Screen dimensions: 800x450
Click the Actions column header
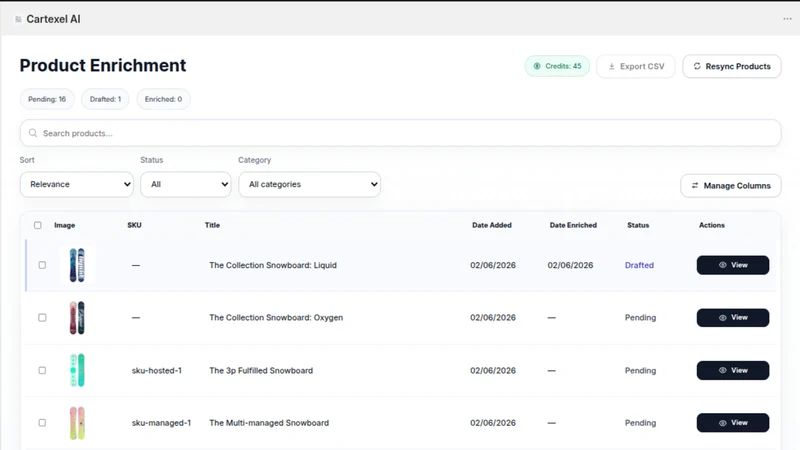click(712, 225)
